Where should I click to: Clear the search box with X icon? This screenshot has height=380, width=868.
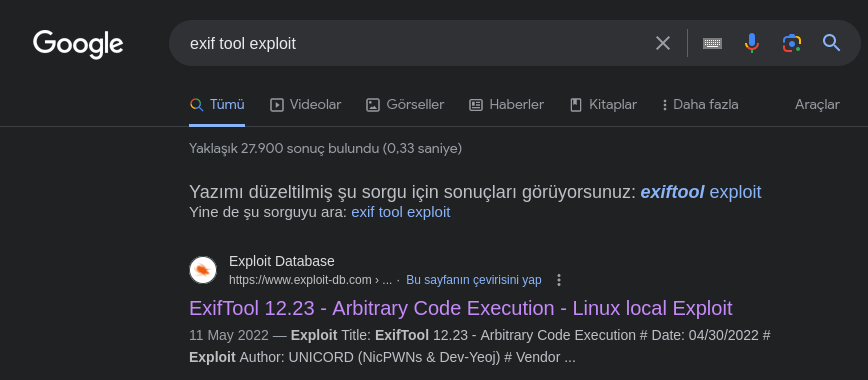(663, 43)
